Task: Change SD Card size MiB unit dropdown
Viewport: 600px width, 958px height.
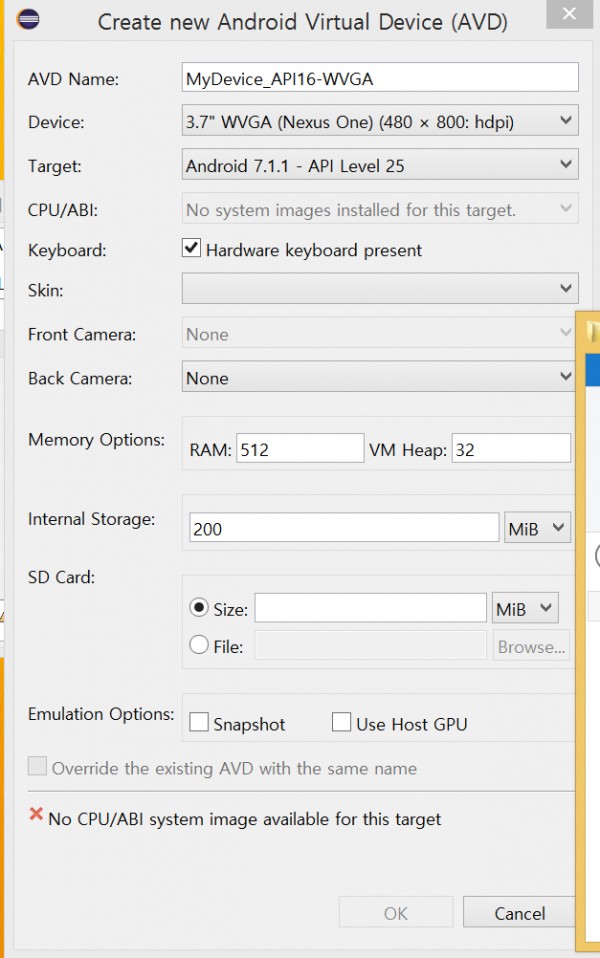Action: point(525,609)
